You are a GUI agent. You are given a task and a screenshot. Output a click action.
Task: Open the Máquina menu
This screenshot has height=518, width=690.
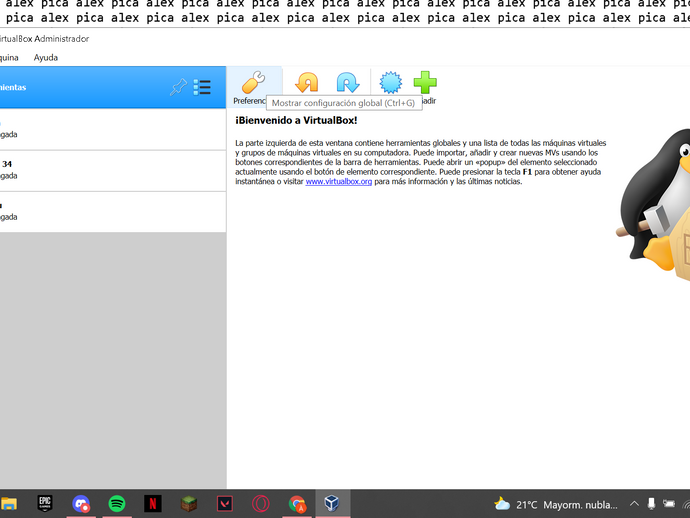tap(9, 58)
